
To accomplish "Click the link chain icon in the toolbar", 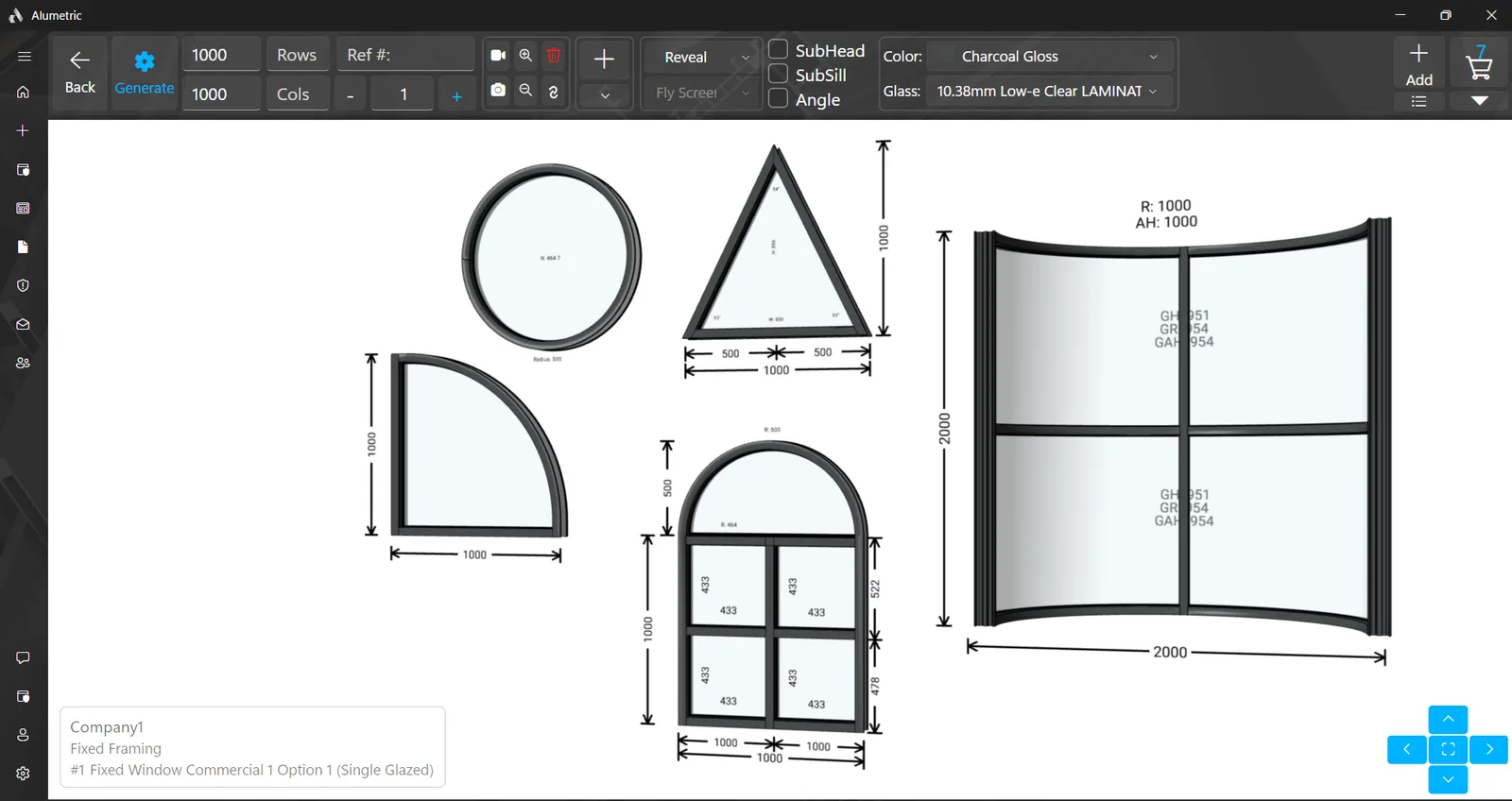I will click(x=554, y=92).
